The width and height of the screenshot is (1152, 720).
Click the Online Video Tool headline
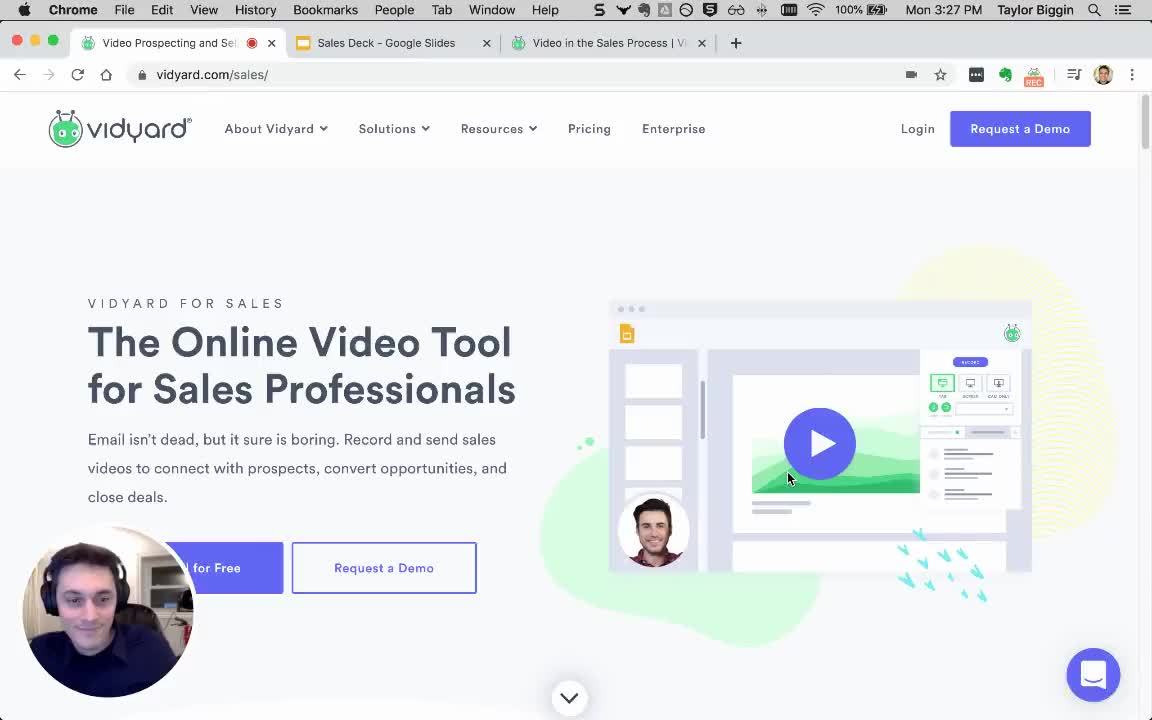click(301, 365)
